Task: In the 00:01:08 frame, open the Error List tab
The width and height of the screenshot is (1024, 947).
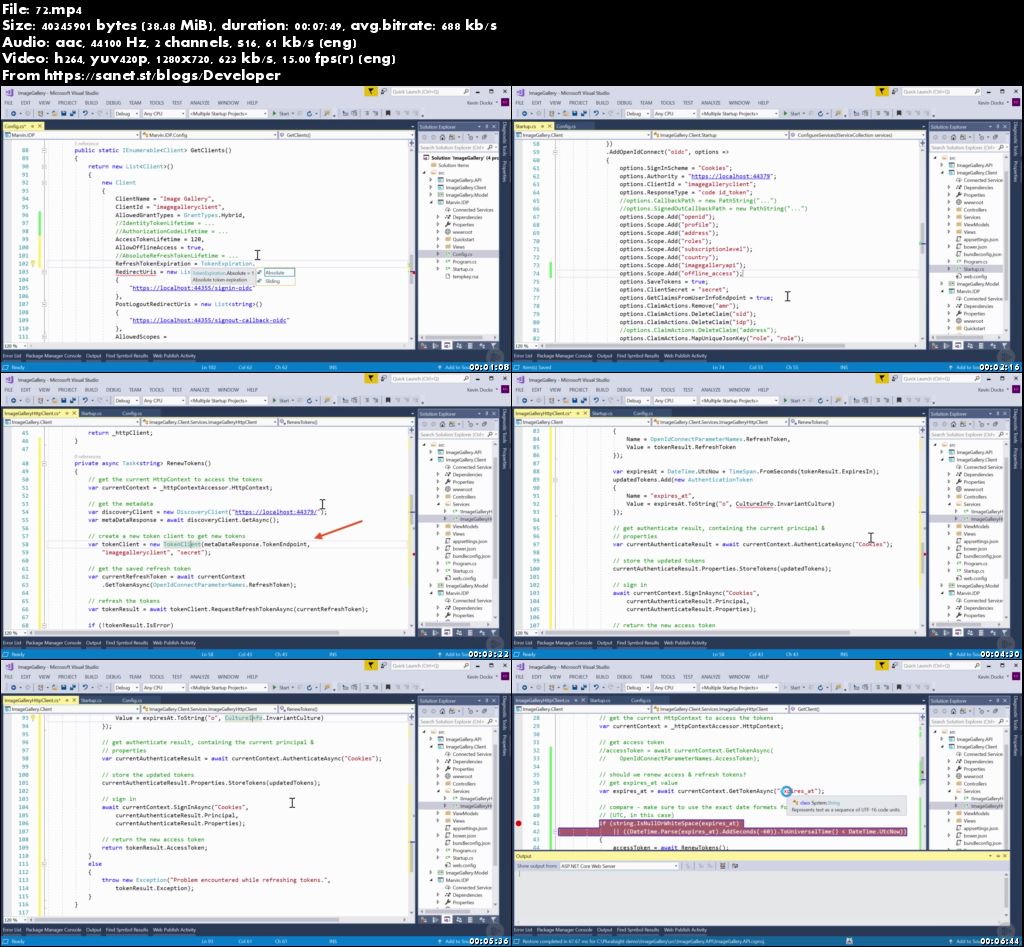Action: coord(12,356)
